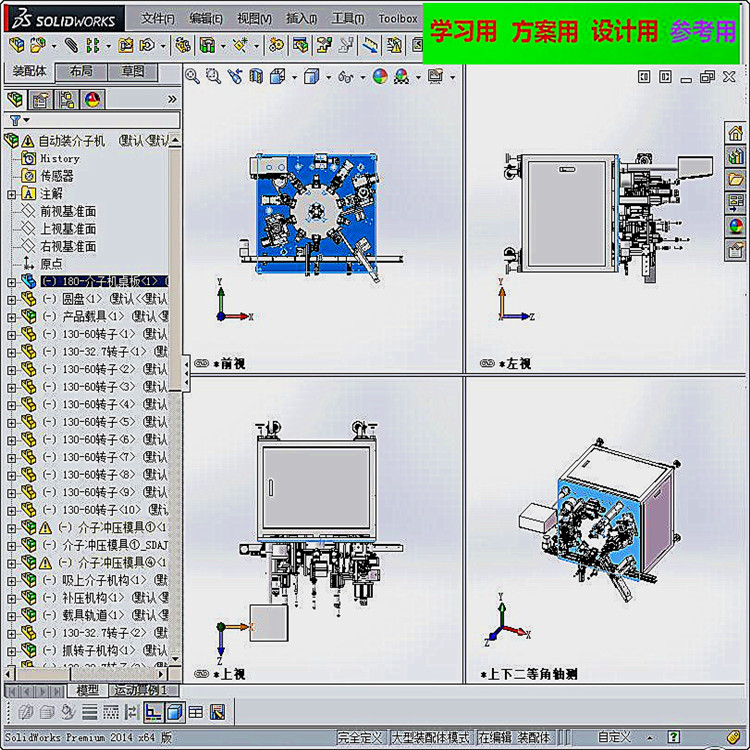
Task: Toggle the four view viewport layout button
Action: (x=196, y=712)
